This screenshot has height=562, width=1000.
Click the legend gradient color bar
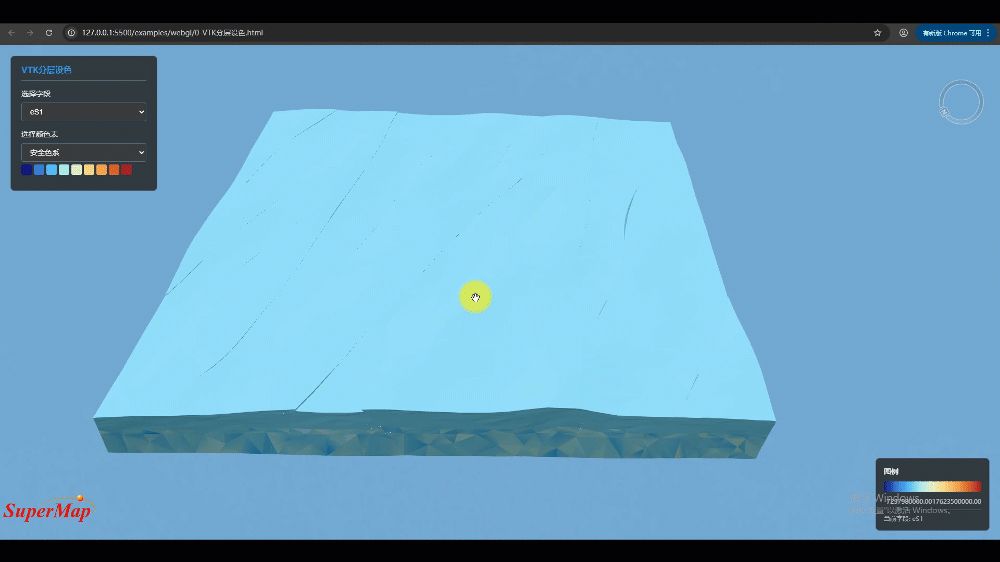tap(932, 487)
